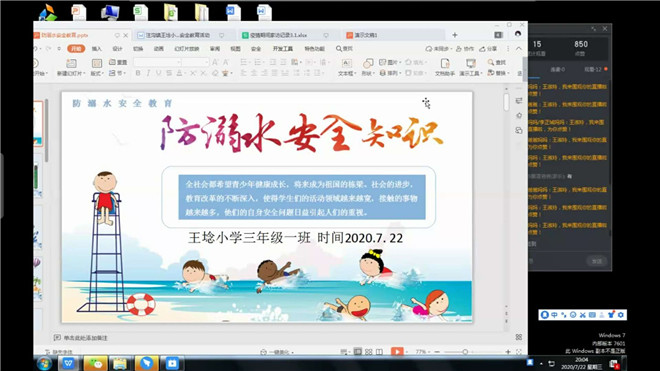Click the 图片 insert picture icon
The height and width of the screenshot is (371, 660).
tap(389, 62)
